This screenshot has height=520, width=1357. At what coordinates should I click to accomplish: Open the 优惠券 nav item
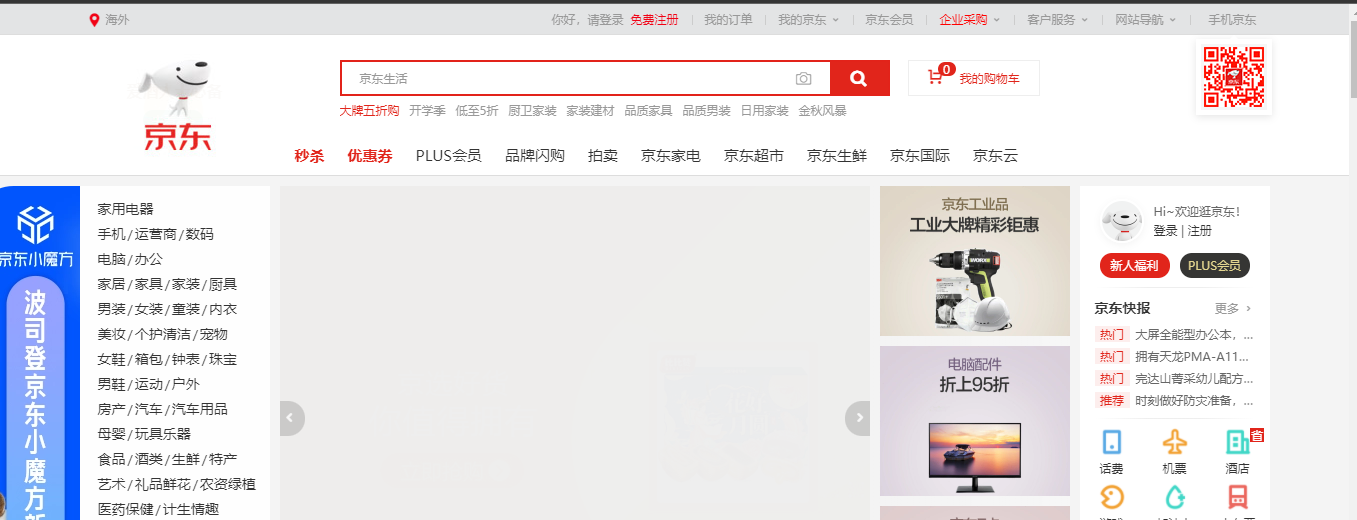pyautogui.click(x=370, y=156)
